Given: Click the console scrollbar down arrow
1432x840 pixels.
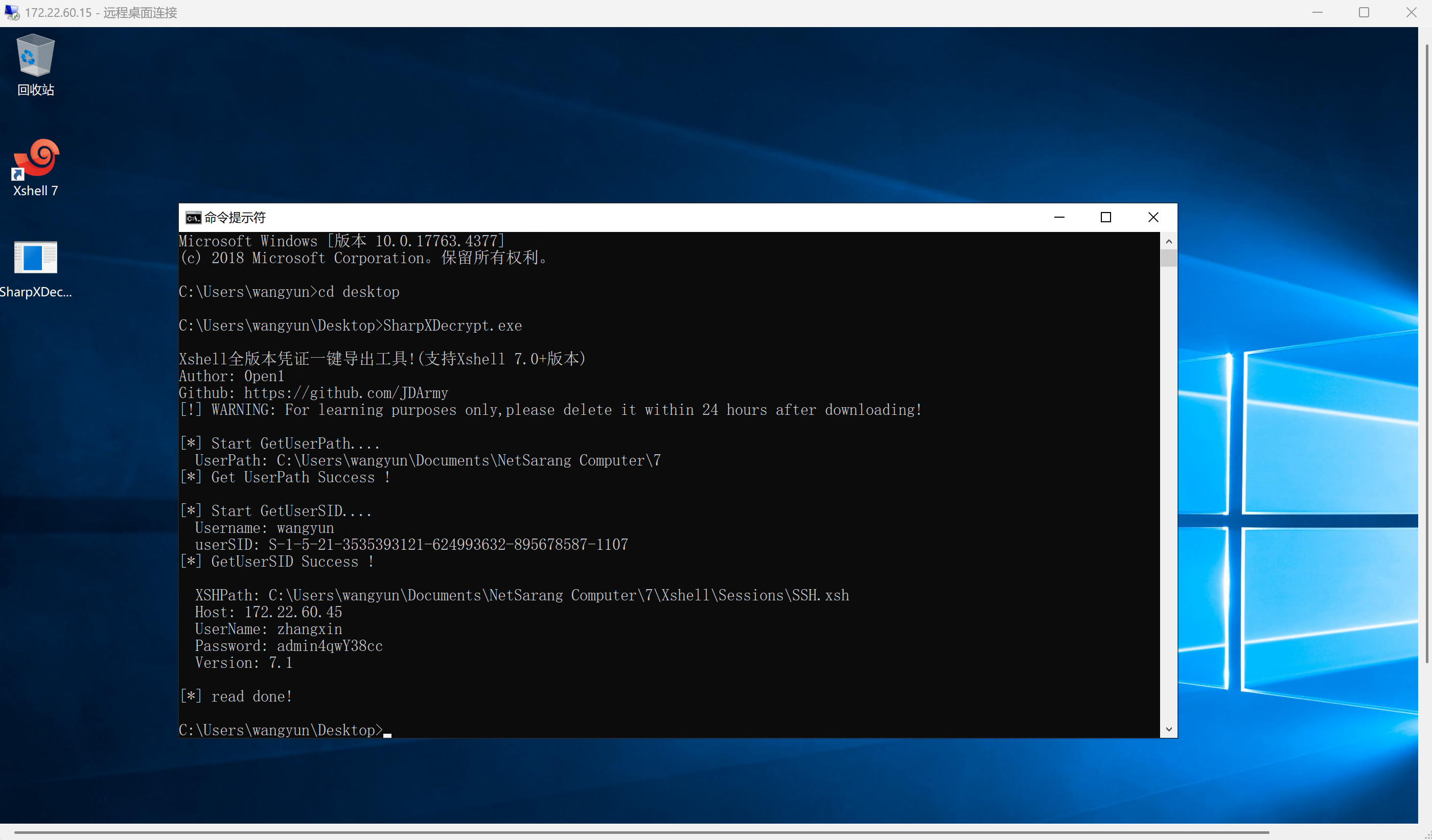Looking at the screenshot, I should point(1168,729).
